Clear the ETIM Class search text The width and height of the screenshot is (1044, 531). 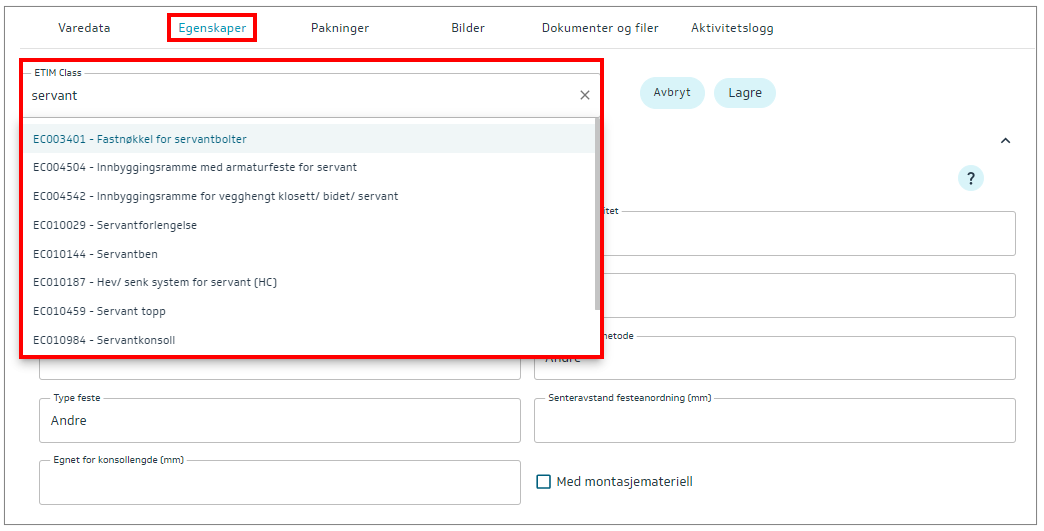click(585, 96)
